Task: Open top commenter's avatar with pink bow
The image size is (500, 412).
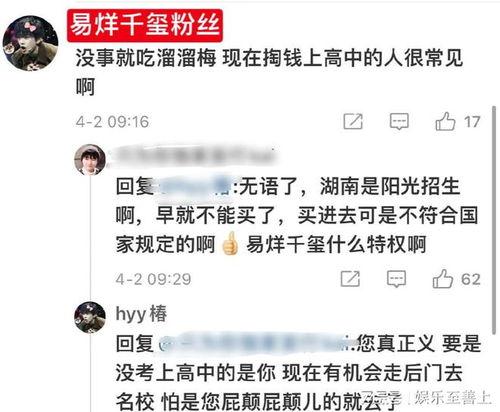Action: tap(30, 43)
